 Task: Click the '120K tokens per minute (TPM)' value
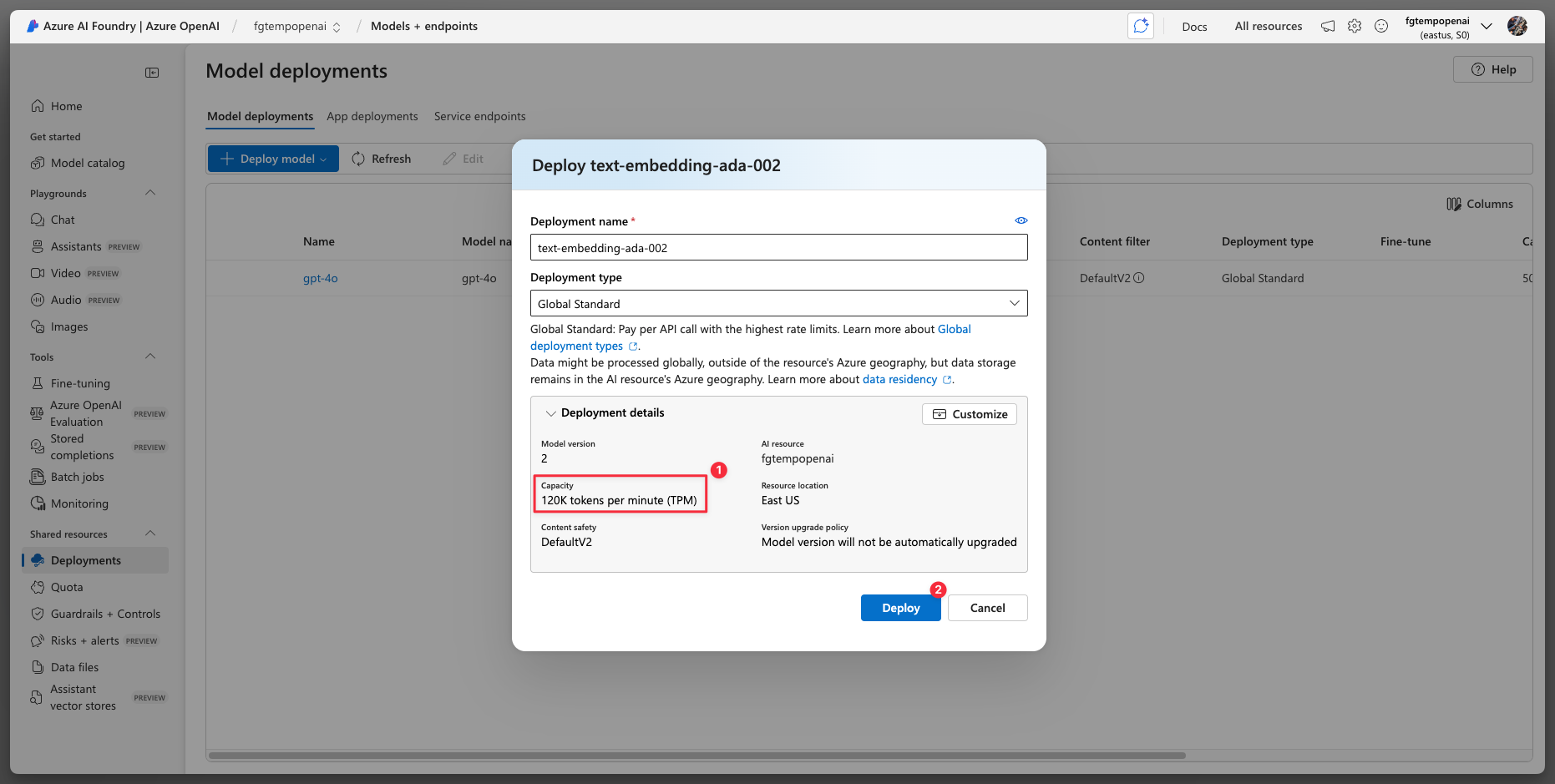[x=619, y=500]
